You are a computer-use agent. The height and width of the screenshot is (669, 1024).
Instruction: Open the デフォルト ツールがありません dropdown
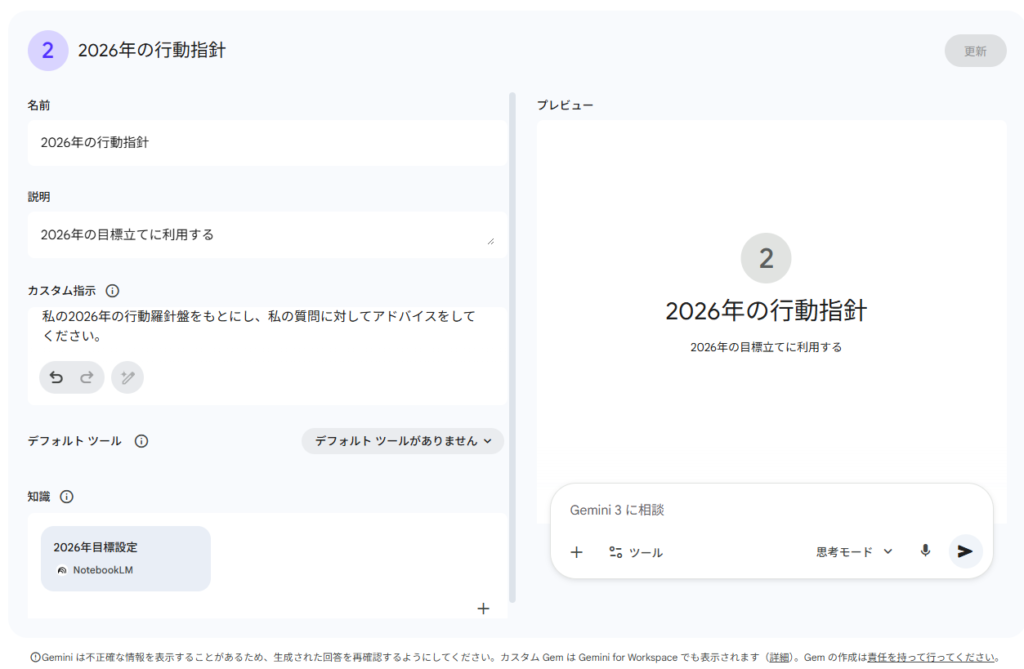[x=403, y=441]
